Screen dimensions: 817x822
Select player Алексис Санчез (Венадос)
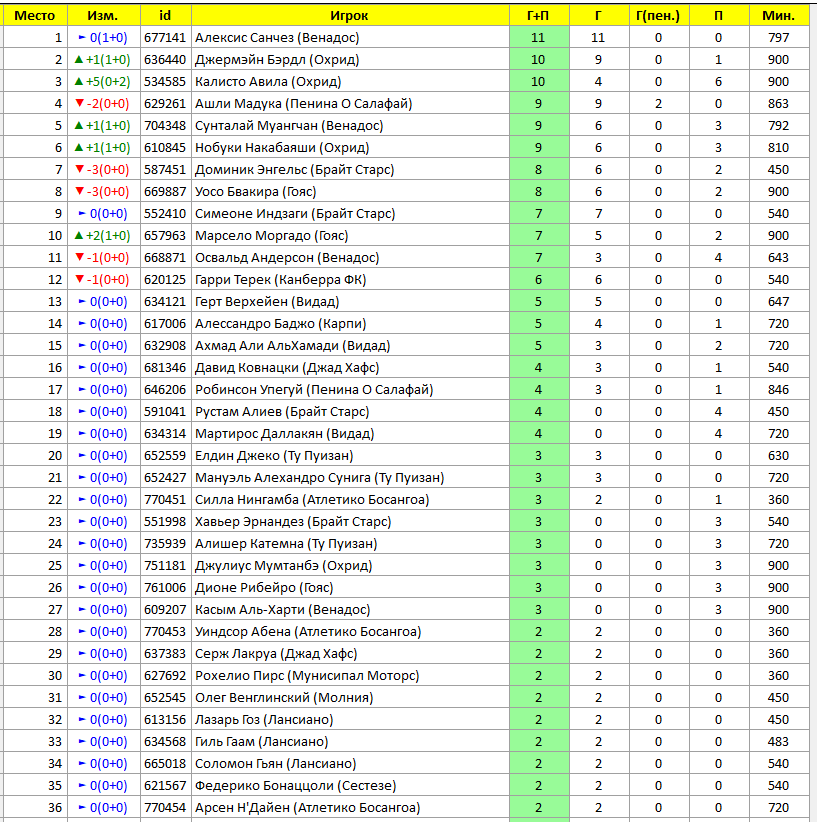[x=350, y=38]
